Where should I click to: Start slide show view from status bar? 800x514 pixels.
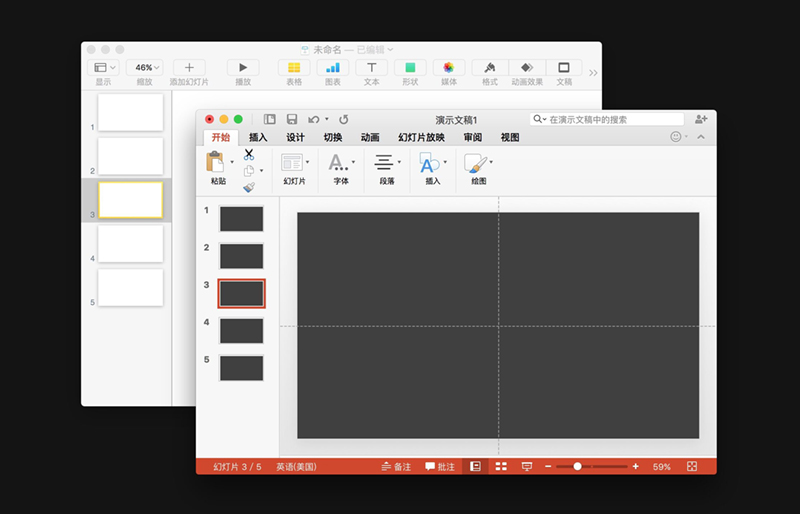coord(527,467)
